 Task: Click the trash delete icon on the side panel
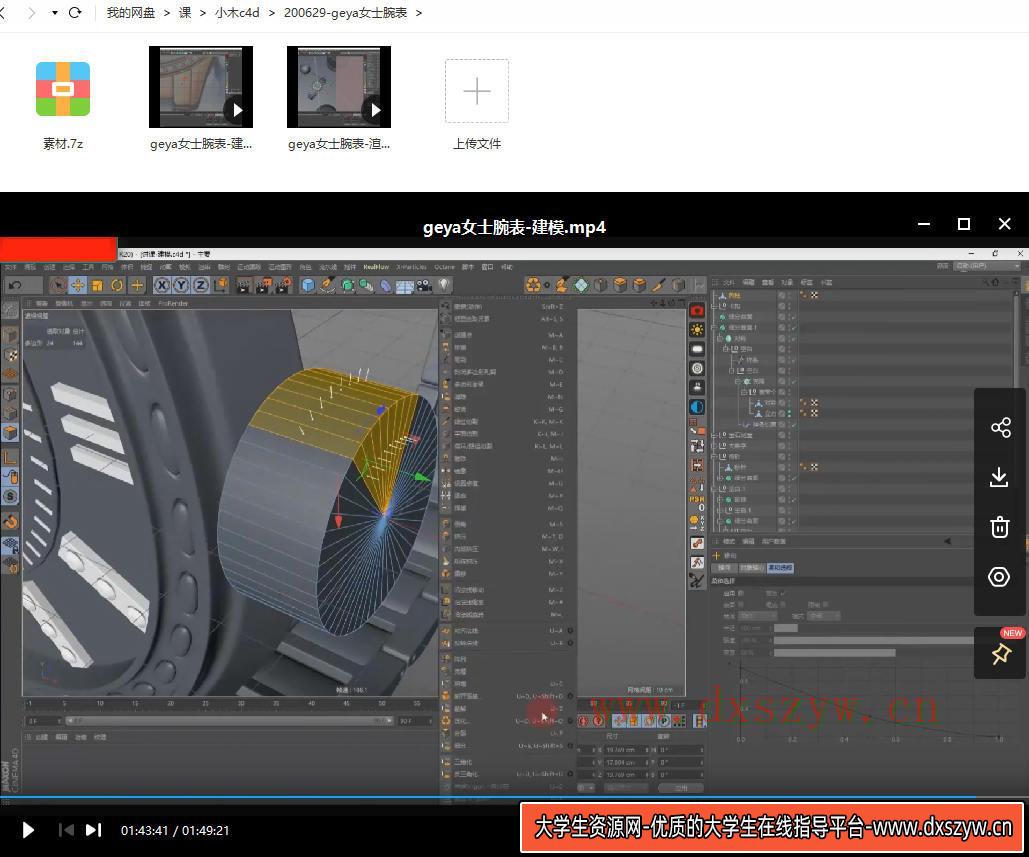[x=999, y=526]
